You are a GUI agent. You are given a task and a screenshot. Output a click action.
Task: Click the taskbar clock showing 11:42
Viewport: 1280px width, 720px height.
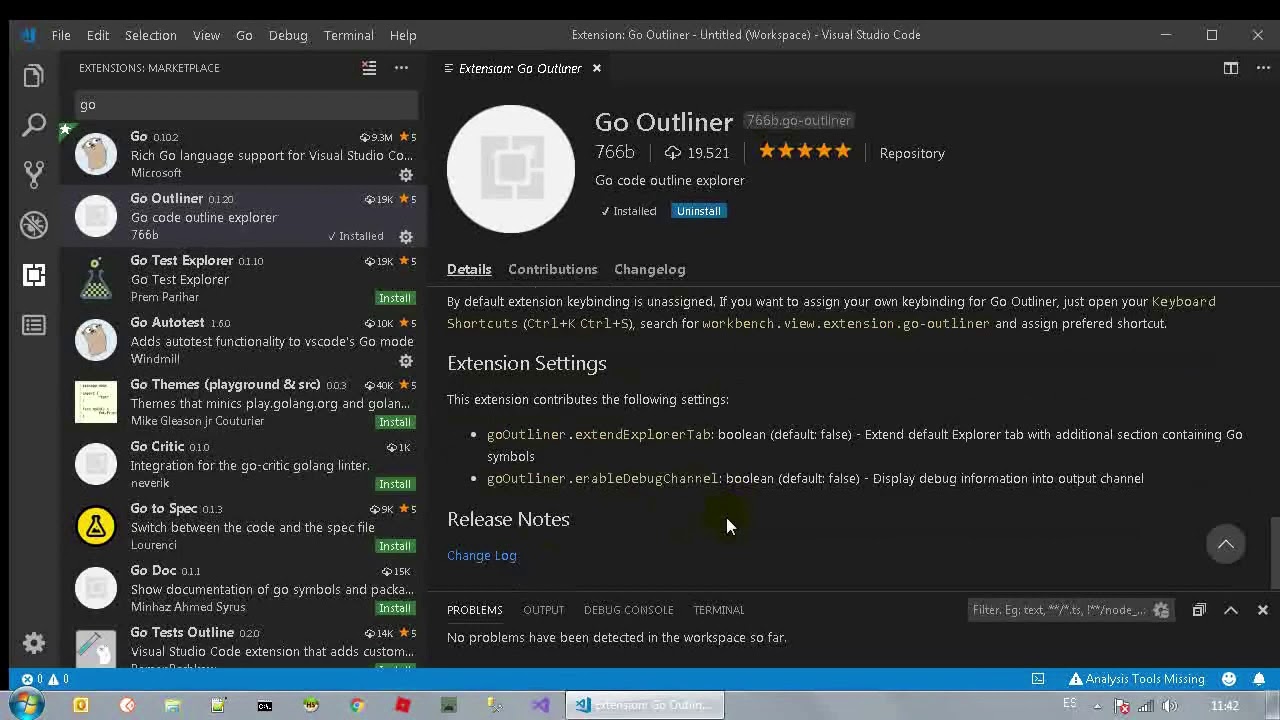pos(1225,706)
